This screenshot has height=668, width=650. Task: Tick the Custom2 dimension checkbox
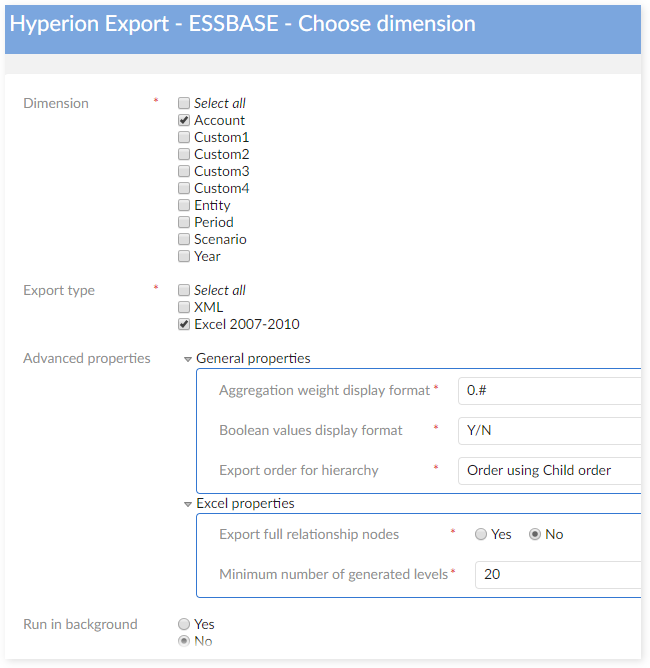click(184, 154)
